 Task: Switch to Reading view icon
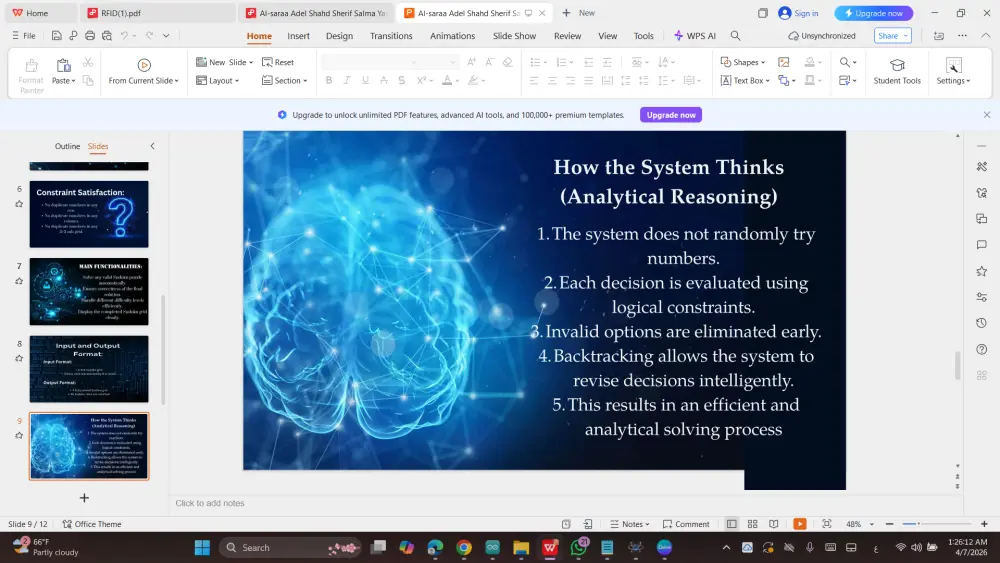774,524
